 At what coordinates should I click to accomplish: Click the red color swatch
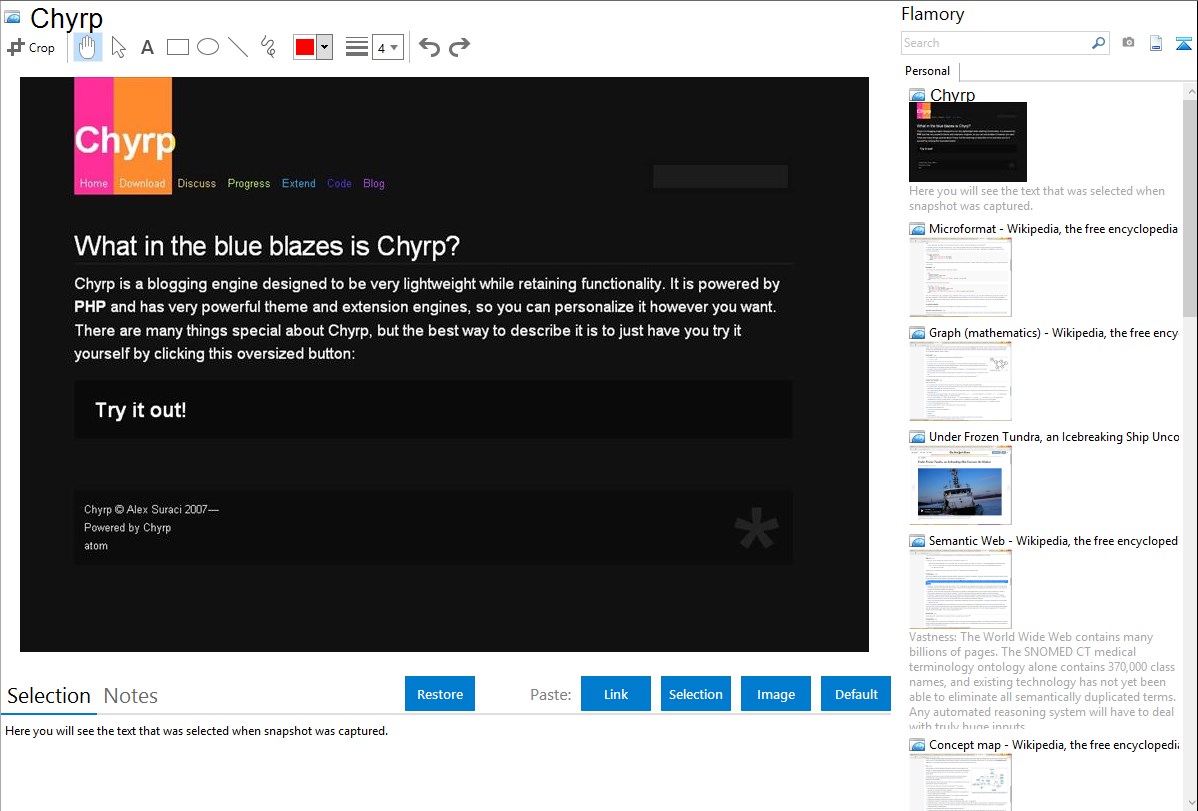pos(305,47)
